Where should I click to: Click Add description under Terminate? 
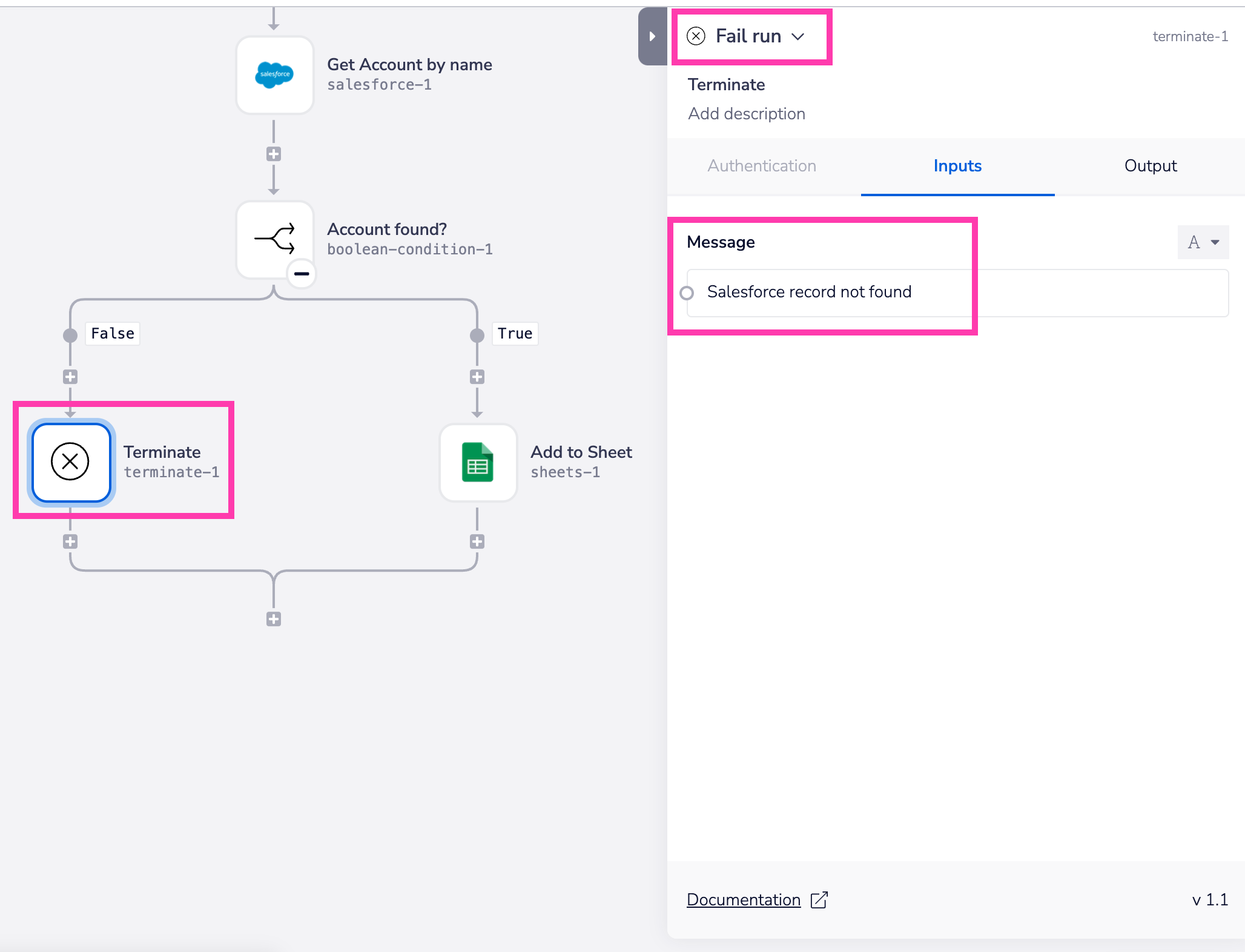tap(746, 113)
